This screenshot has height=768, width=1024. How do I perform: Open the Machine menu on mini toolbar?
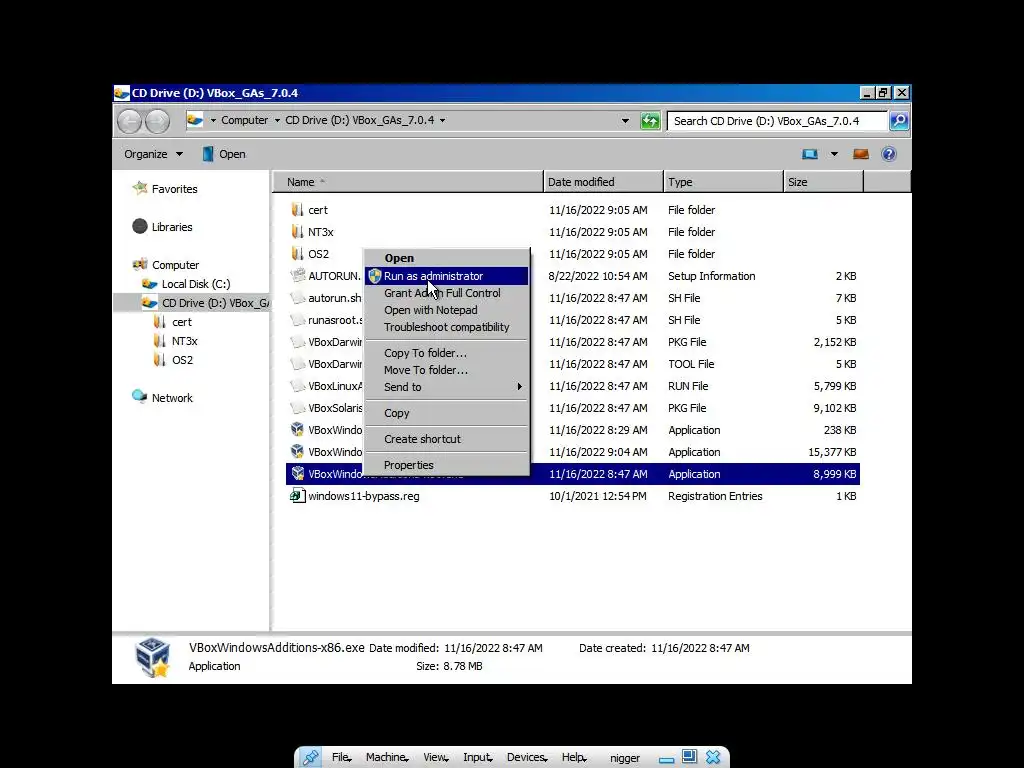387,758
